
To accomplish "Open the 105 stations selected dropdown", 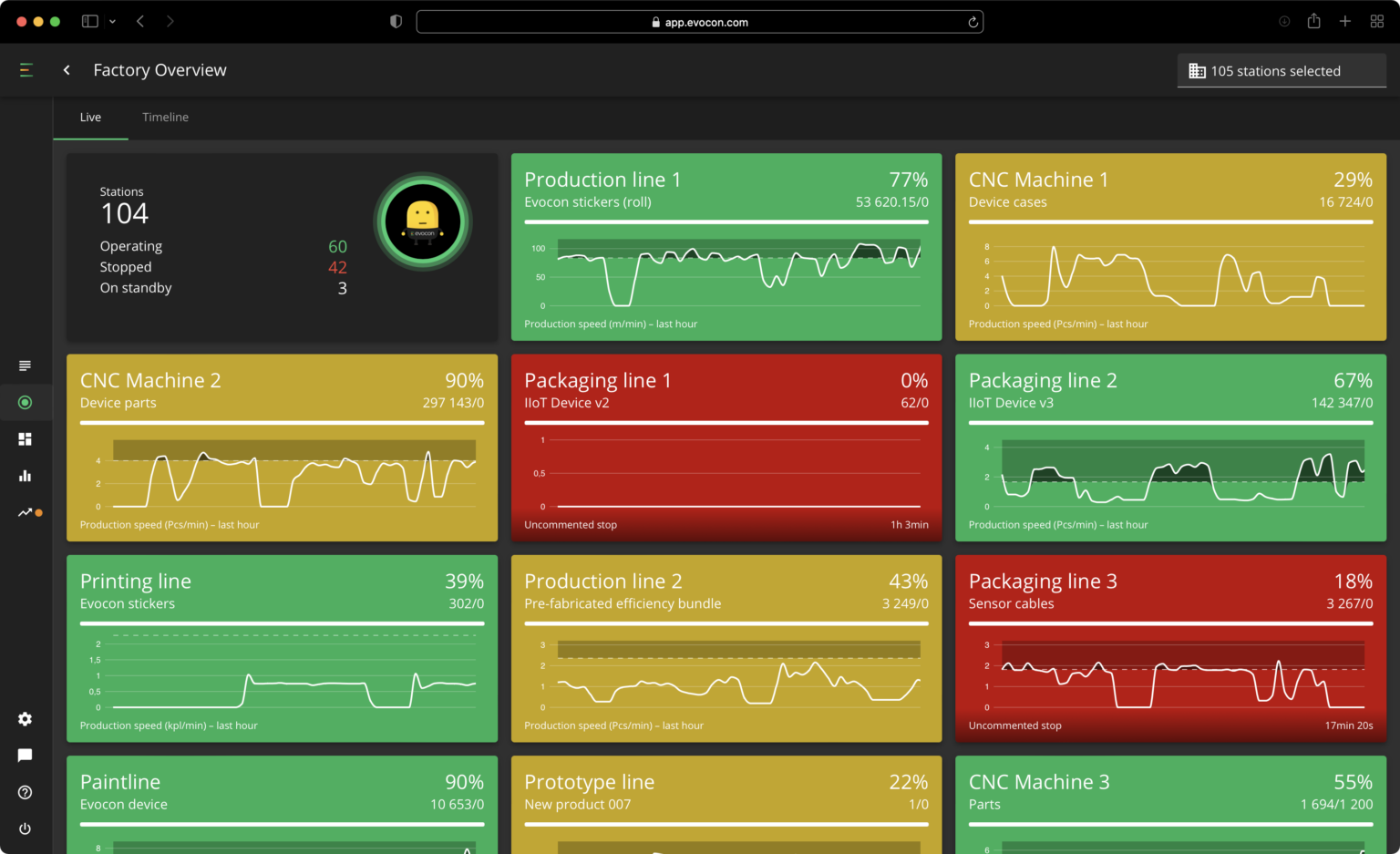I will (x=1281, y=71).
